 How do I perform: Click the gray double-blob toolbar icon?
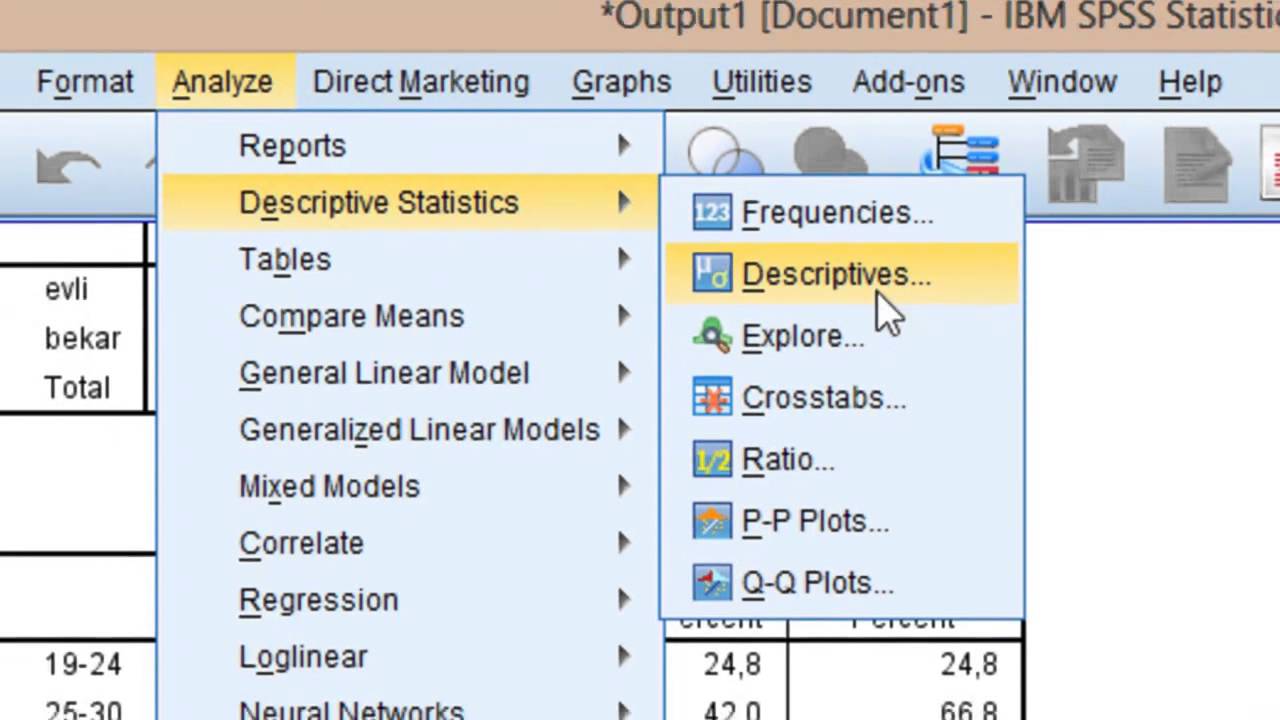point(830,152)
